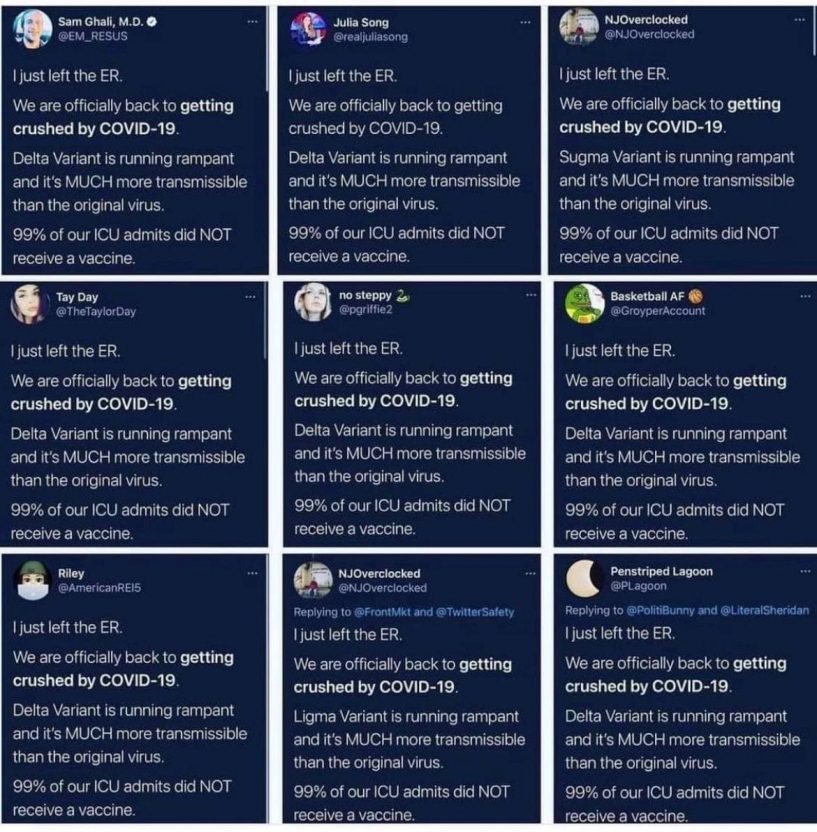This screenshot has height=832, width=817.
Task: Click Sam Ghali's profile avatar
Action: pyautogui.click(x=32, y=28)
